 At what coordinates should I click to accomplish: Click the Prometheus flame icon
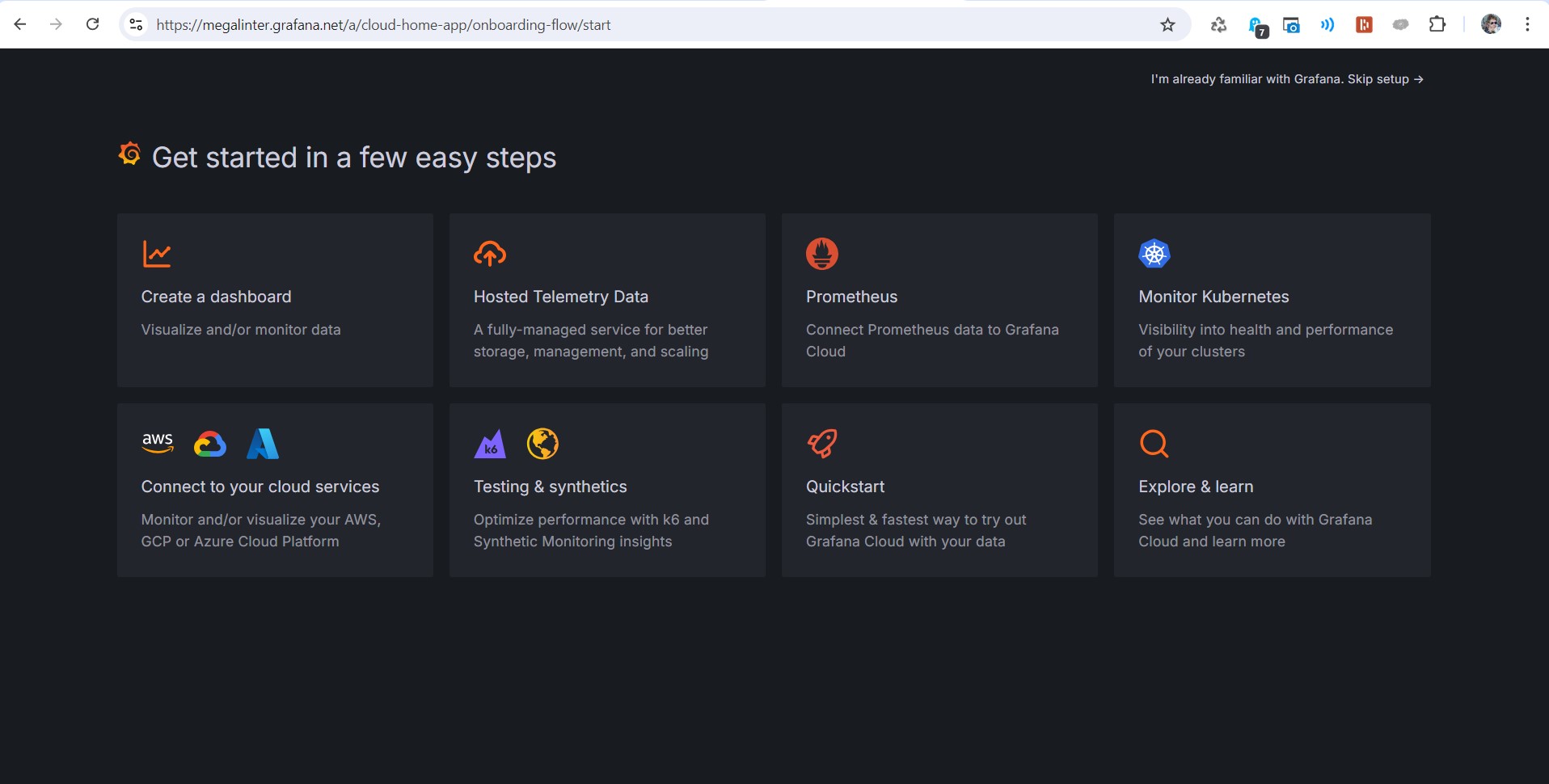[x=821, y=254]
